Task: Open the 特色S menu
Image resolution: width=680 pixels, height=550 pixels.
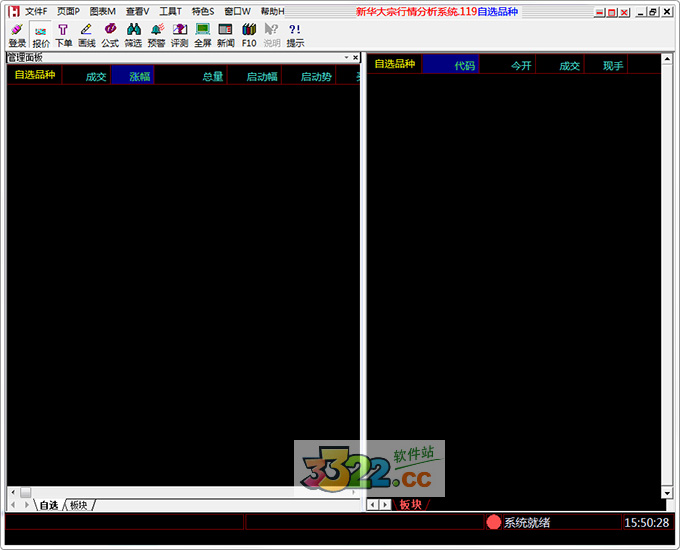Action: (203, 11)
